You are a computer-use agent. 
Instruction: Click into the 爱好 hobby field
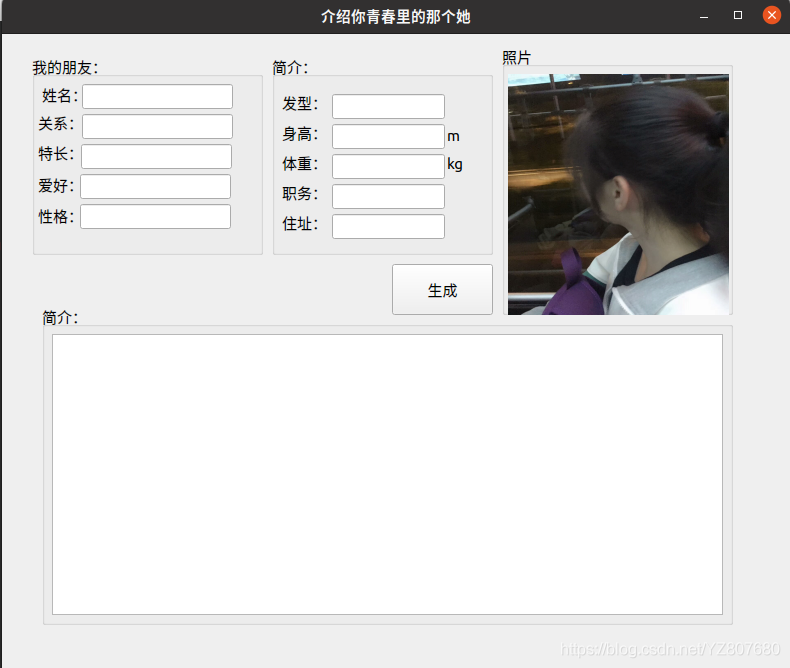click(x=155, y=186)
